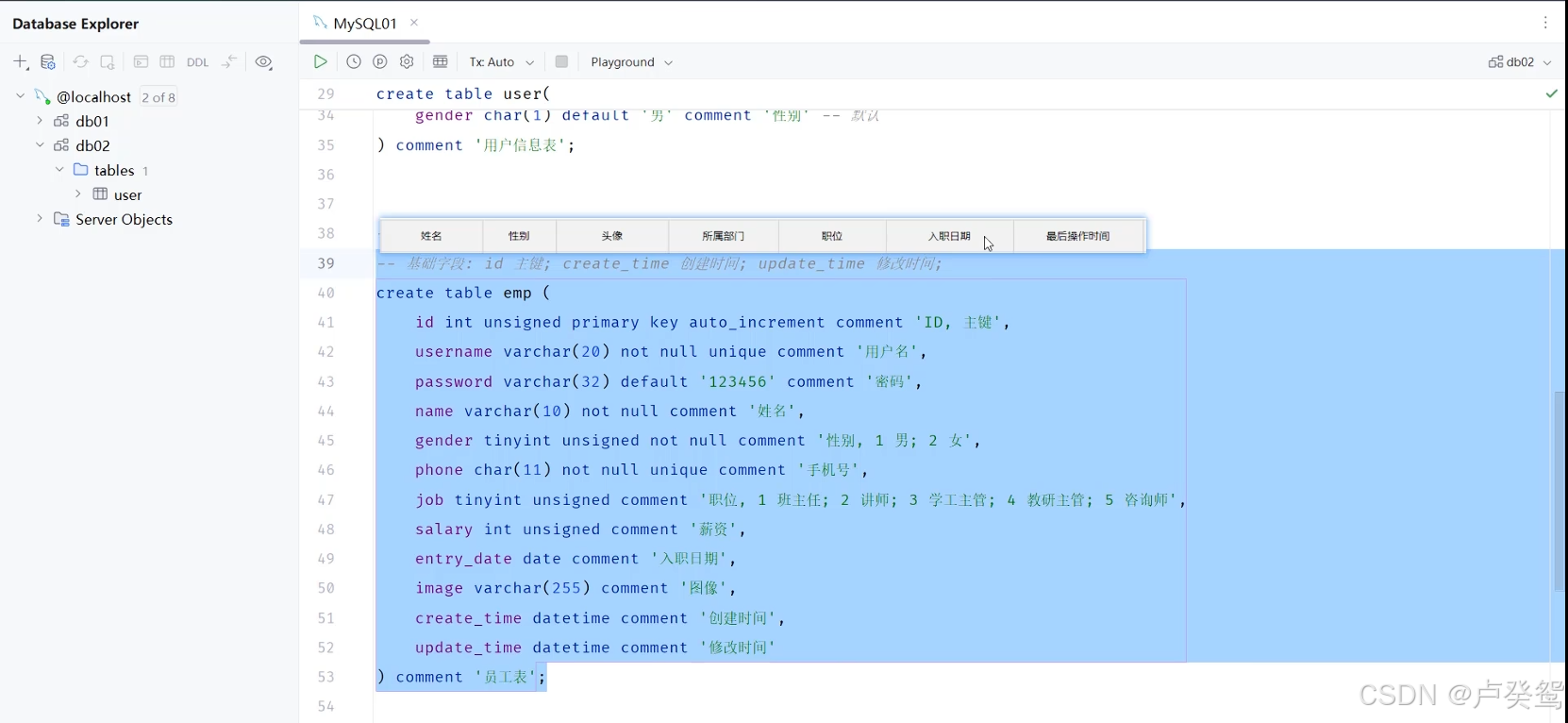Select @localhost in the tree
The height and width of the screenshot is (723, 1568).
coord(93,97)
